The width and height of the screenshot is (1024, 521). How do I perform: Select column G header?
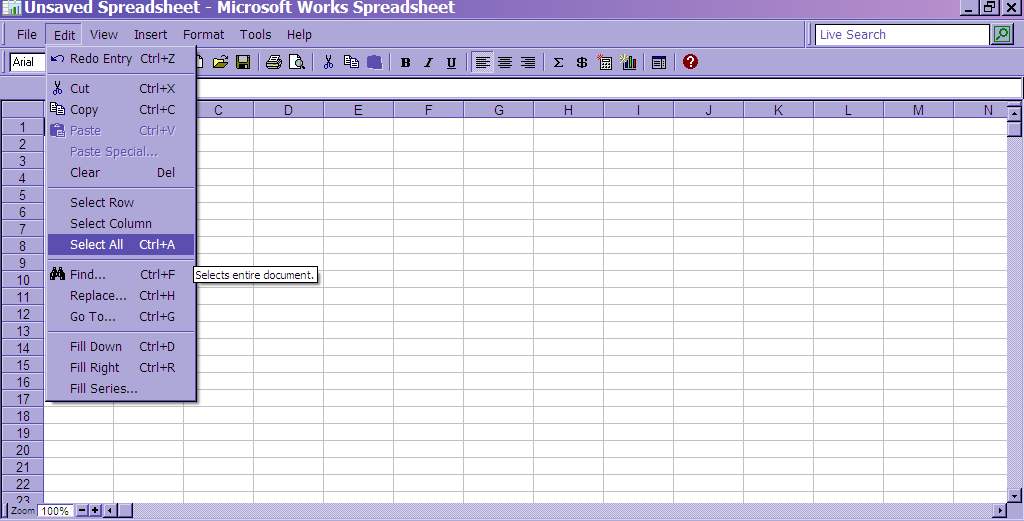(x=499, y=110)
